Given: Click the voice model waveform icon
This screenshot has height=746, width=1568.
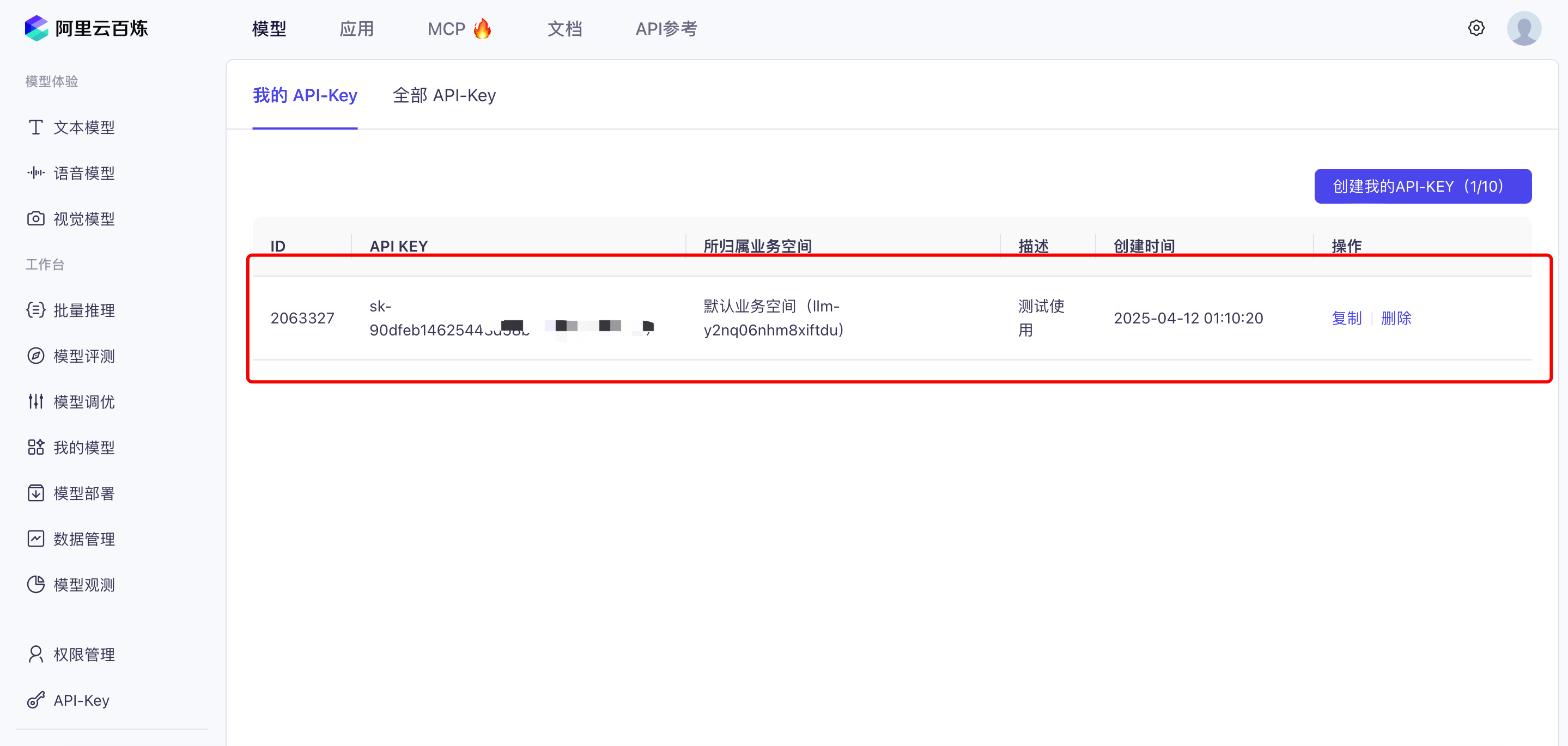Looking at the screenshot, I should (35, 173).
